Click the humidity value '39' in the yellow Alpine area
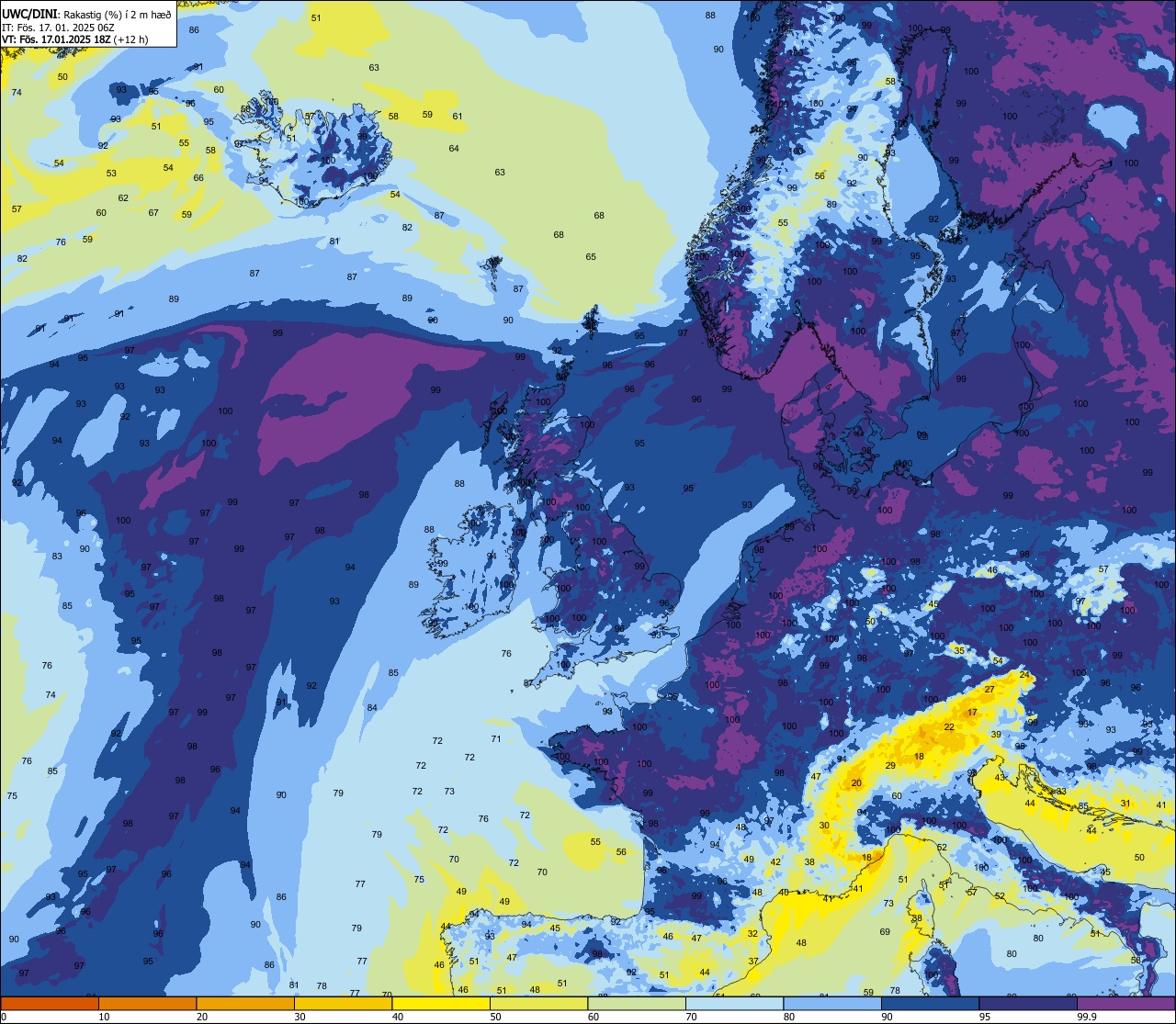Image resolution: width=1176 pixels, height=1024 pixels. (x=996, y=735)
